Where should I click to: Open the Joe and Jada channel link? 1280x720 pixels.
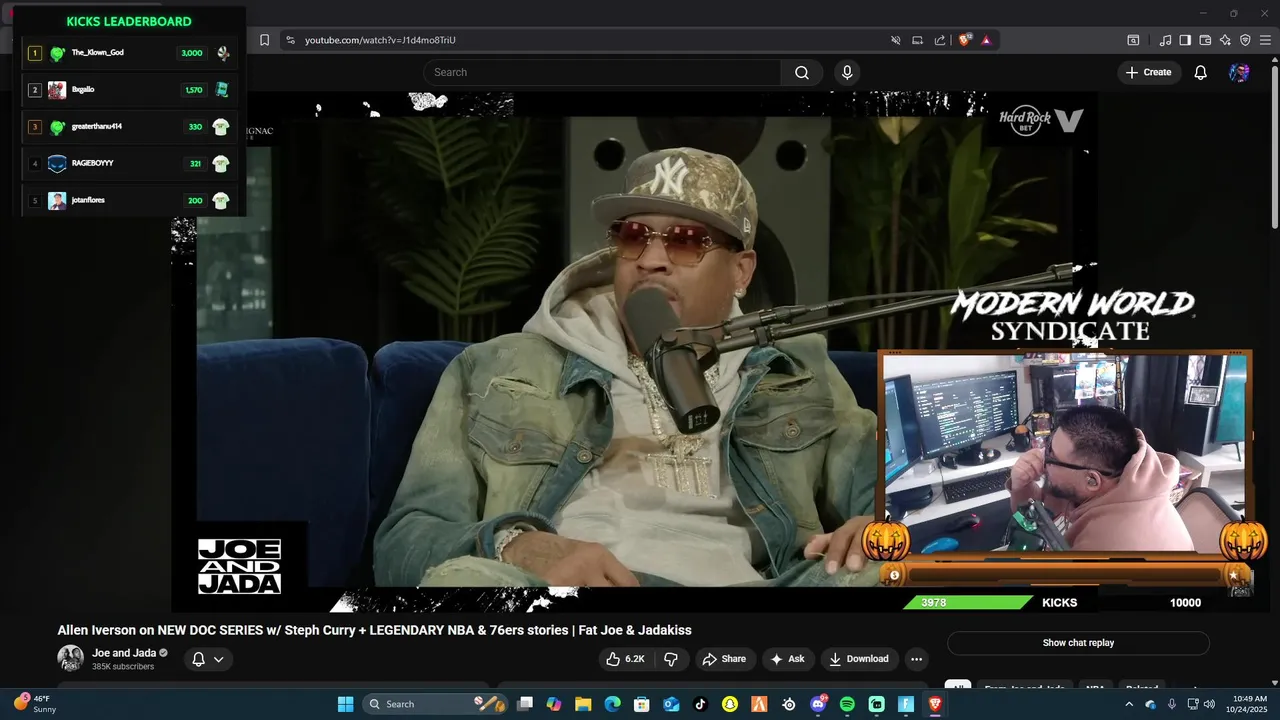tap(125, 653)
